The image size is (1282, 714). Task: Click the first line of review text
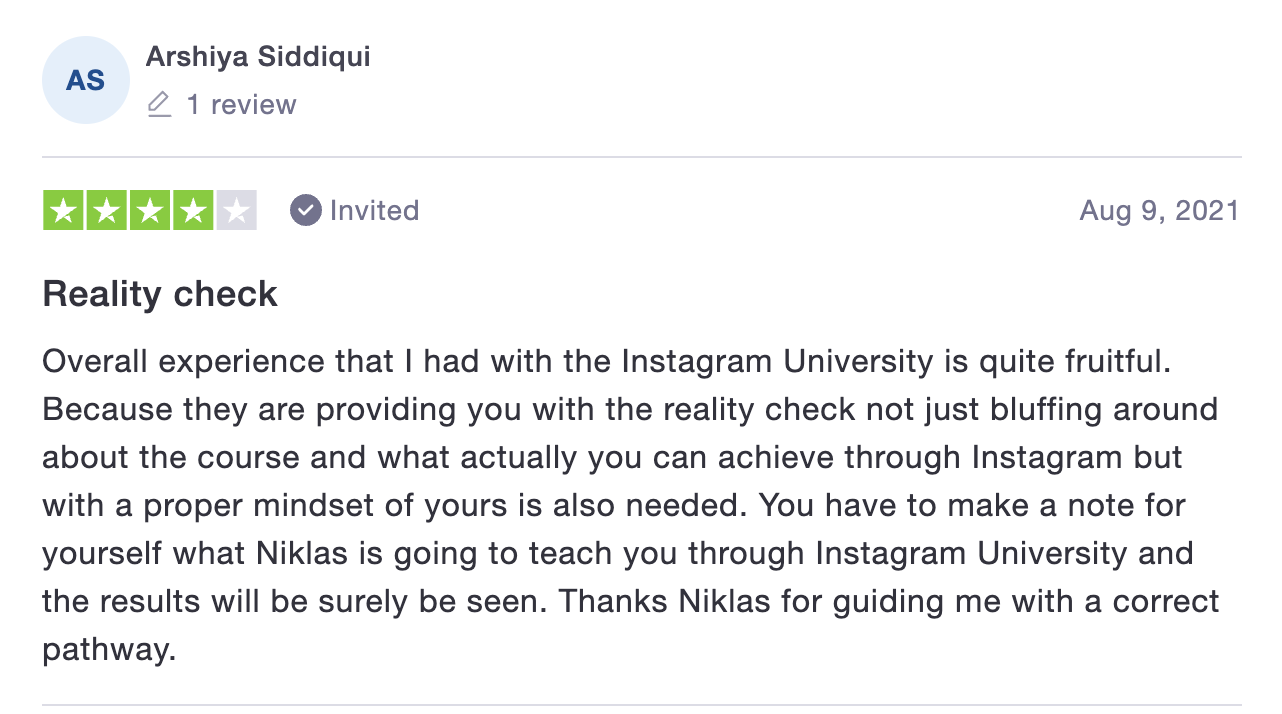(x=606, y=362)
